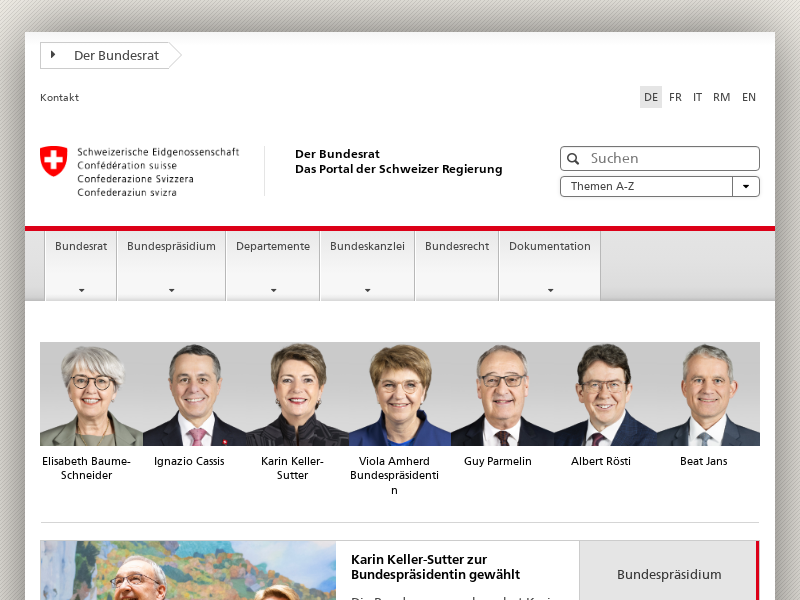
Task: Open Ignazio Cassis's portrait
Action: pos(194,394)
